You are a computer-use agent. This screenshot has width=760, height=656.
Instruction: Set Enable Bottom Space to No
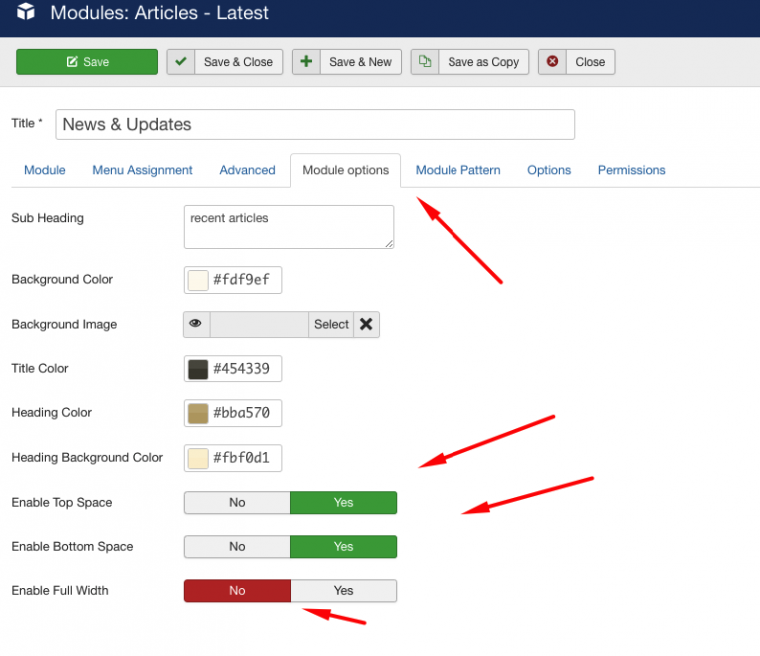(x=237, y=546)
